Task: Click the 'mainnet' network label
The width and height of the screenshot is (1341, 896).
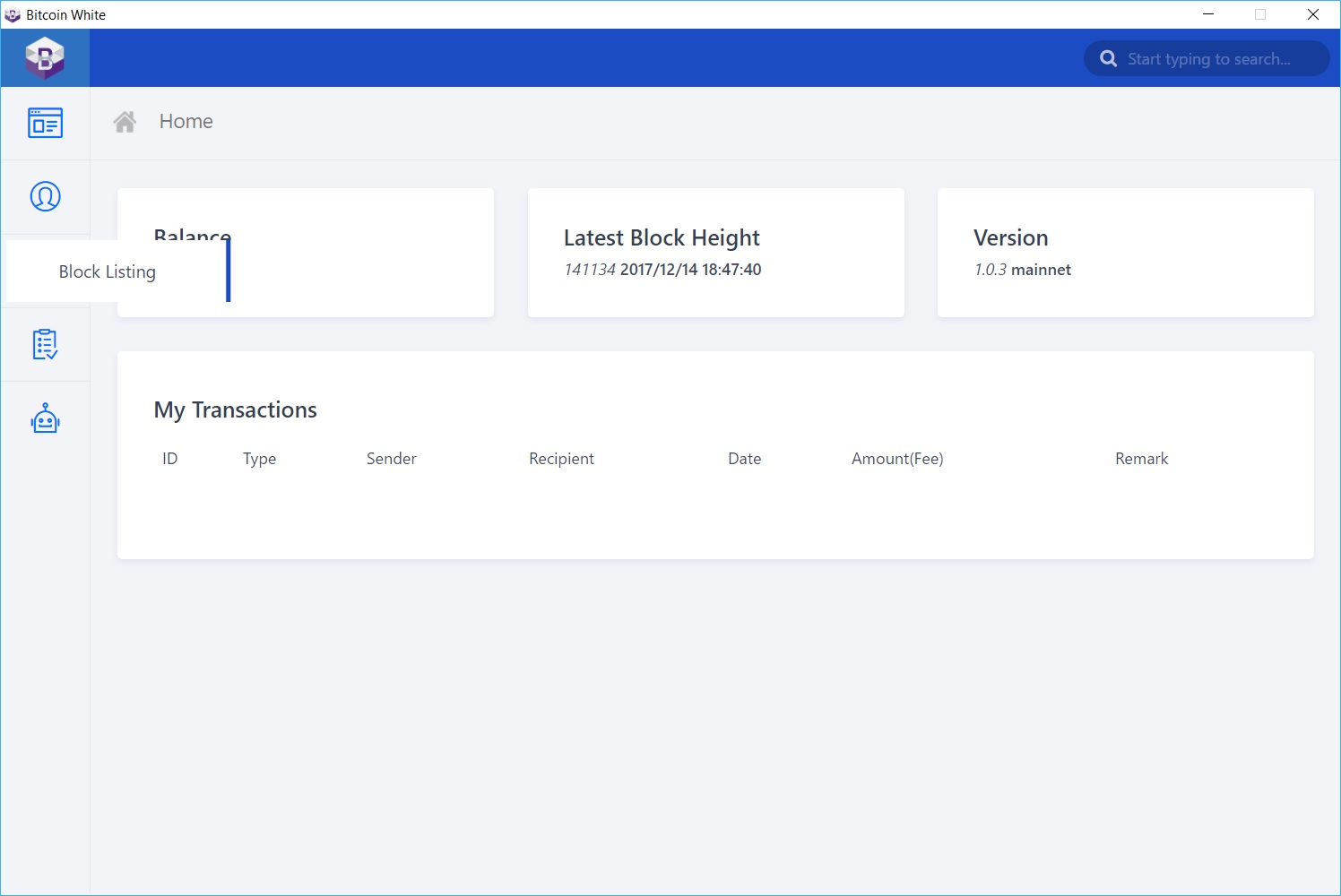Action: click(x=1042, y=270)
